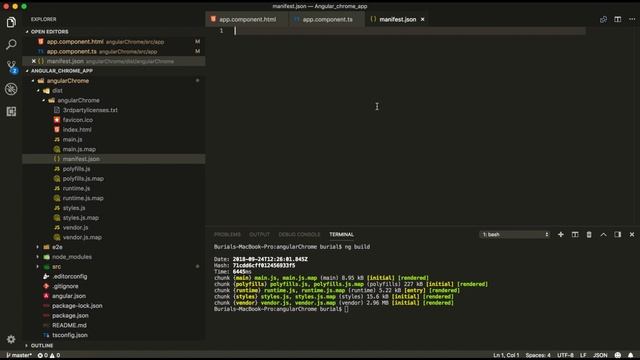Collapse the Open Editors section

click(49, 32)
